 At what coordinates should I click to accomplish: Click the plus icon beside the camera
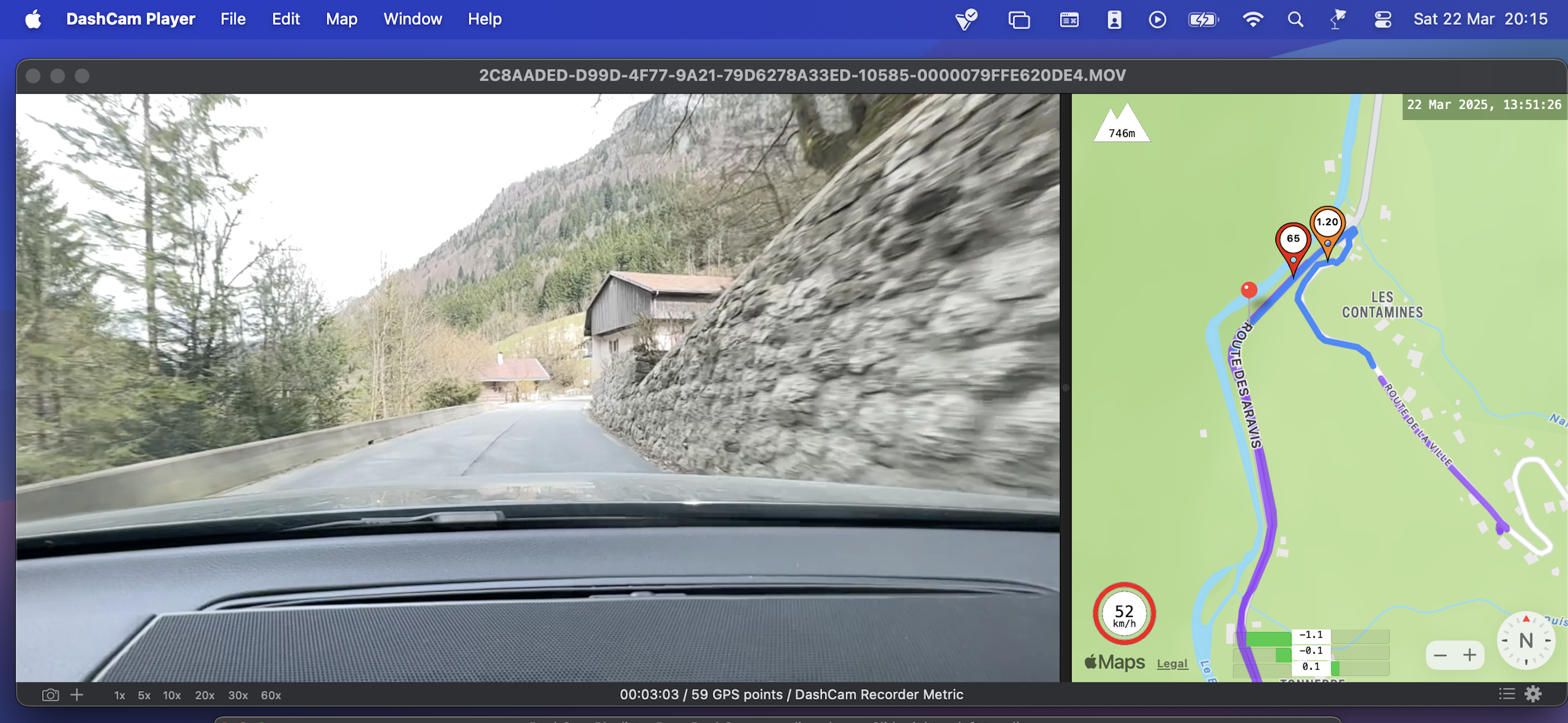click(77, 694)
